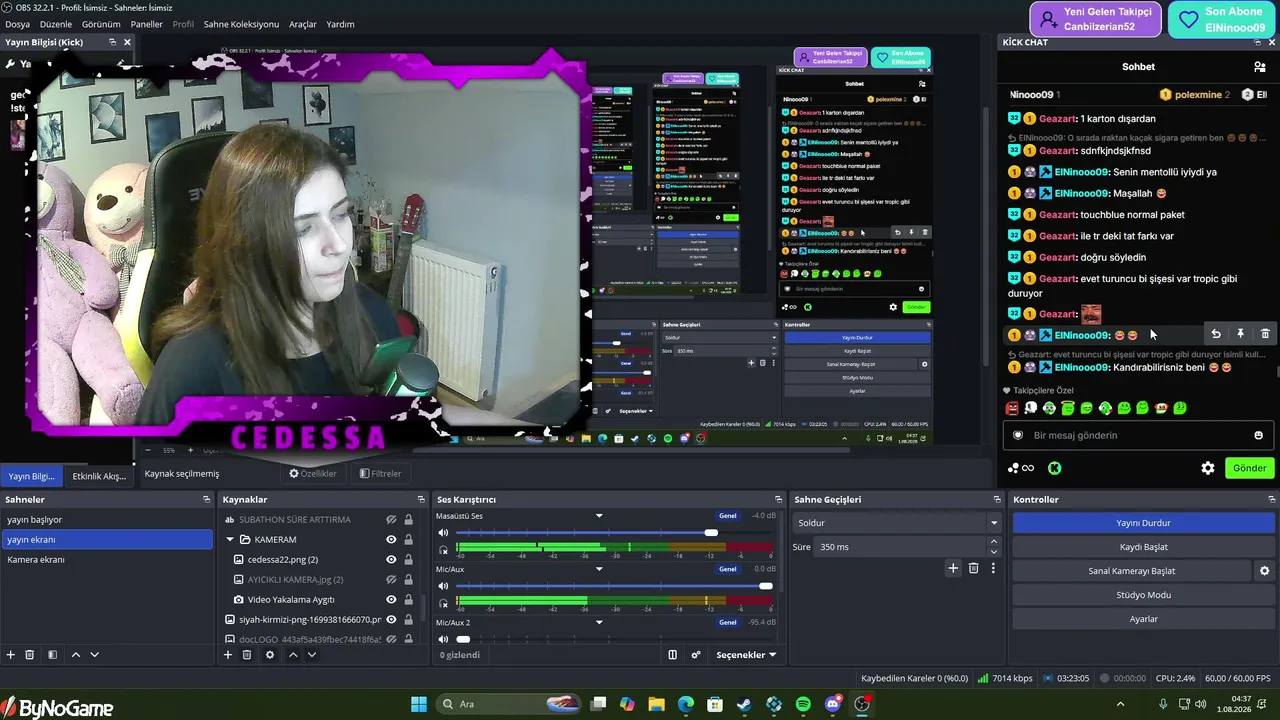Move source up in Kaynaklar toolbar
Viewport: 1280px width, 720px height.
click(x=293, y=655)
